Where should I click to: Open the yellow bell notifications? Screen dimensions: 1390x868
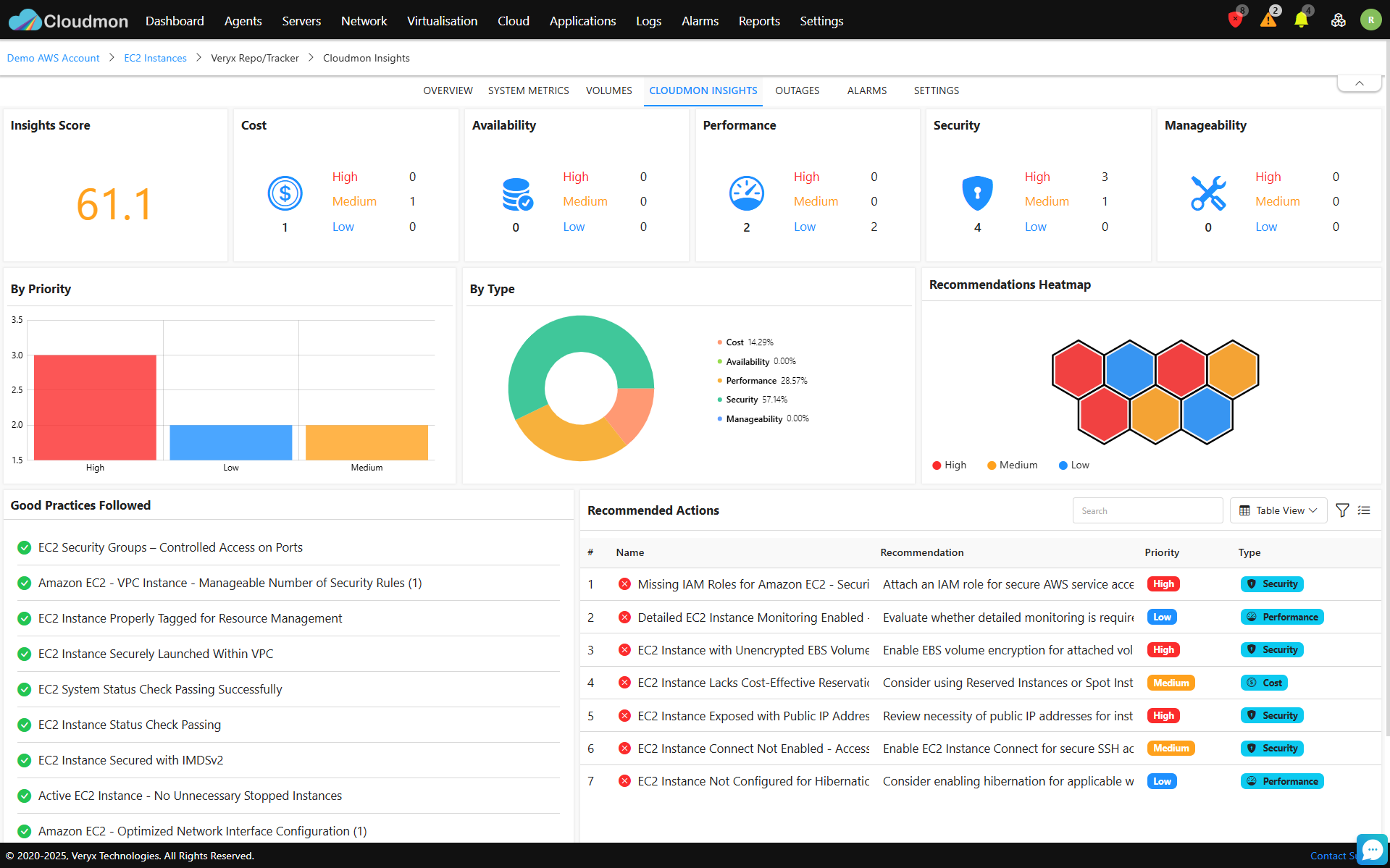tap(1301, 20)
